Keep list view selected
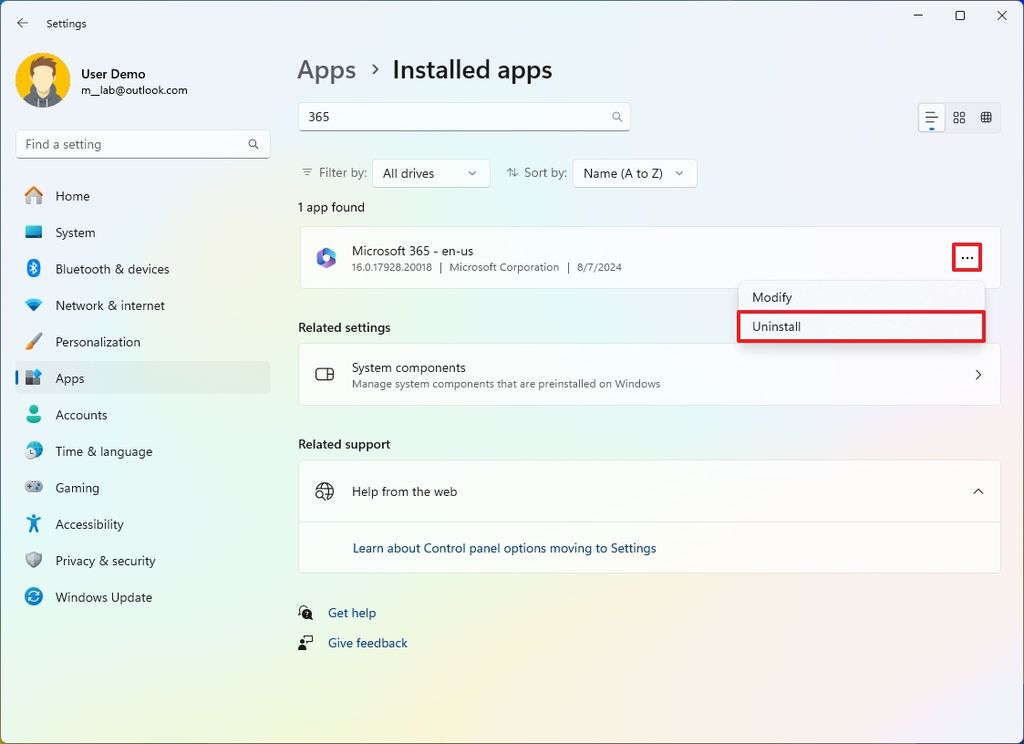1024x744 pixels. (x=931, y=117)
